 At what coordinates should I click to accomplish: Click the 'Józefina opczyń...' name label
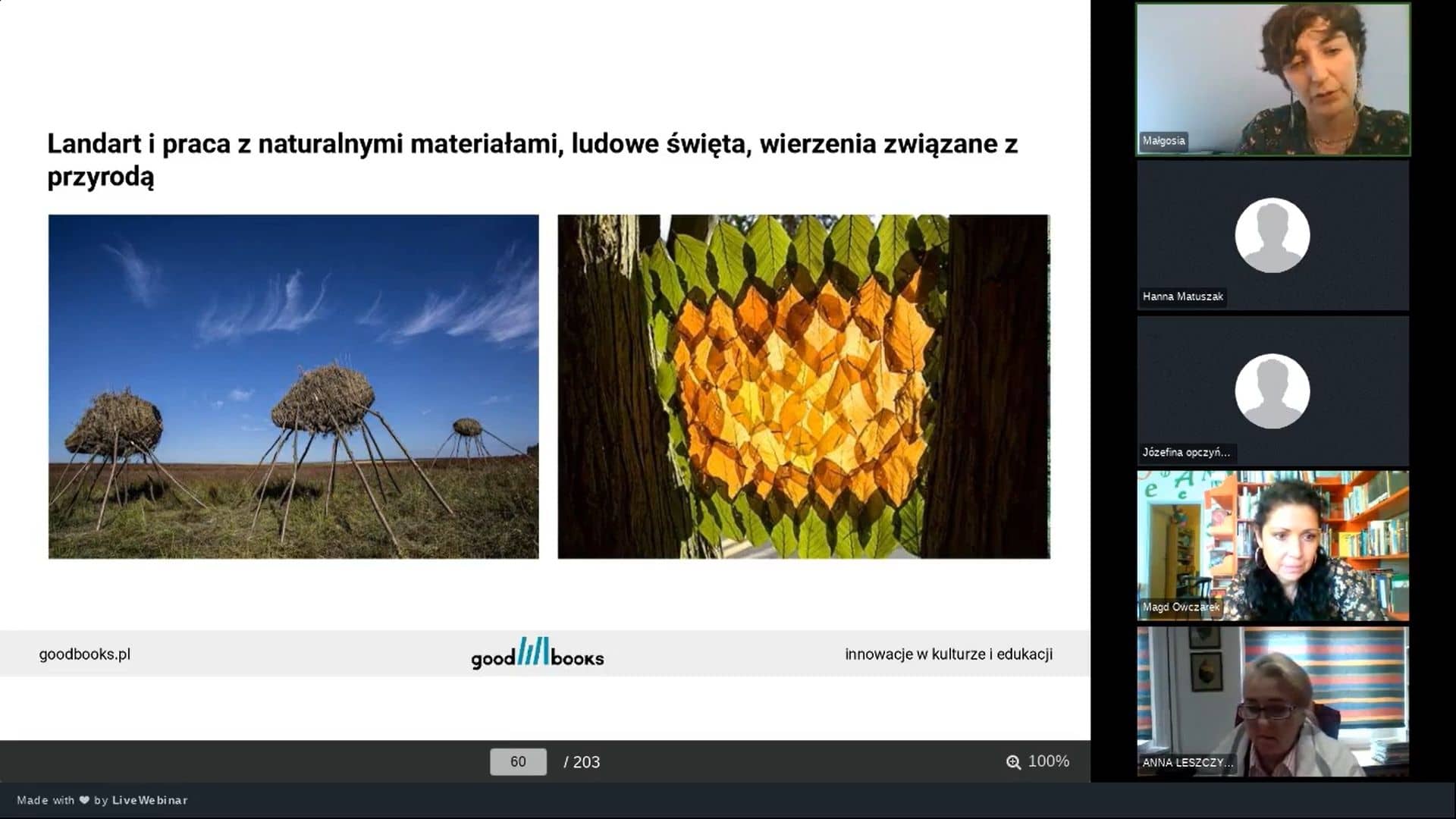point(1186,452)
